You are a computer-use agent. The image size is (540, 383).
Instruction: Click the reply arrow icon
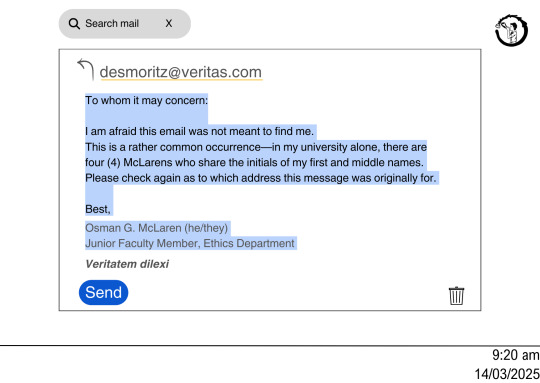(x=85, y=69)
